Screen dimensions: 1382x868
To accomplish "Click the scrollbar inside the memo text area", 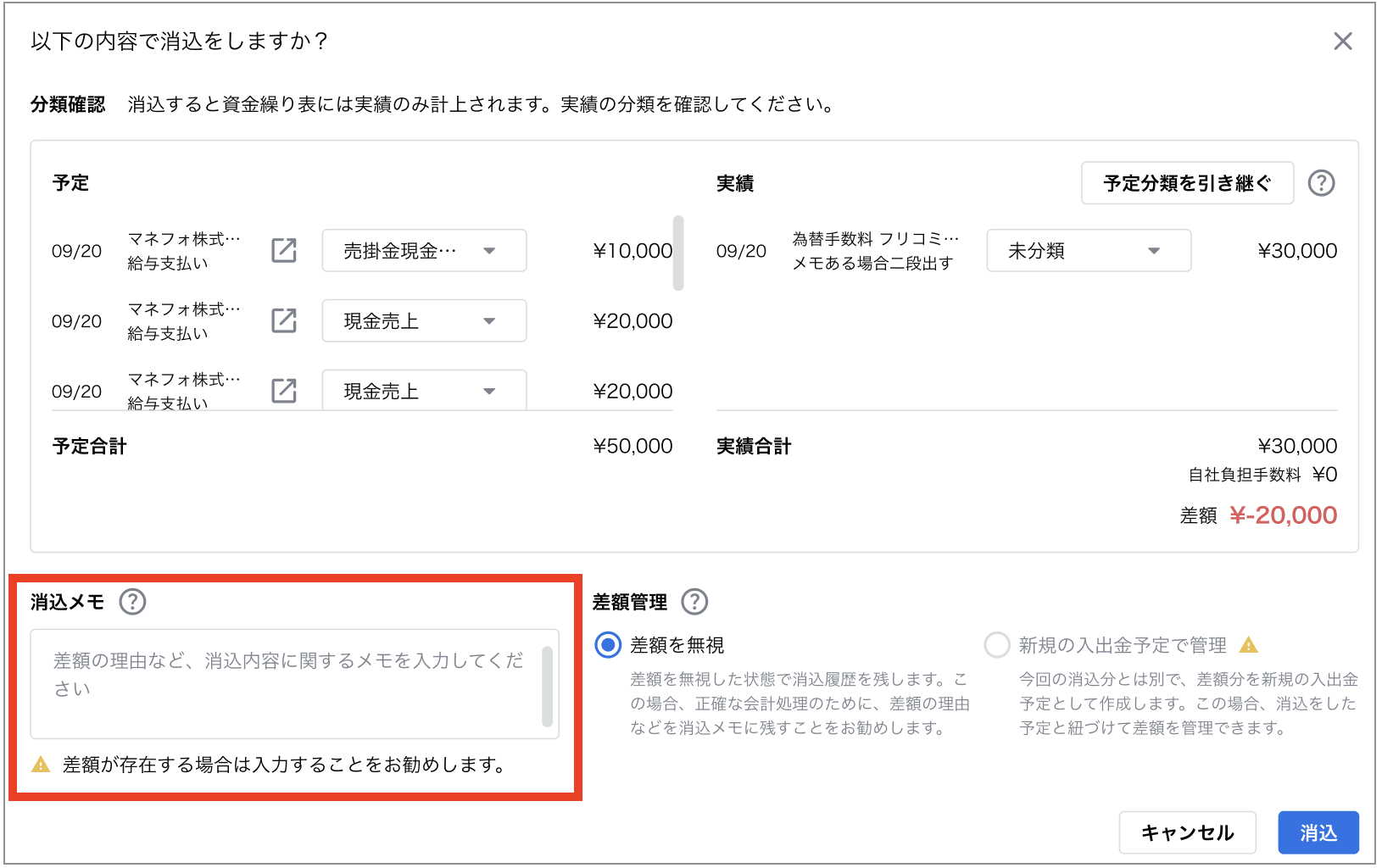I will click(x=547, y=687).
